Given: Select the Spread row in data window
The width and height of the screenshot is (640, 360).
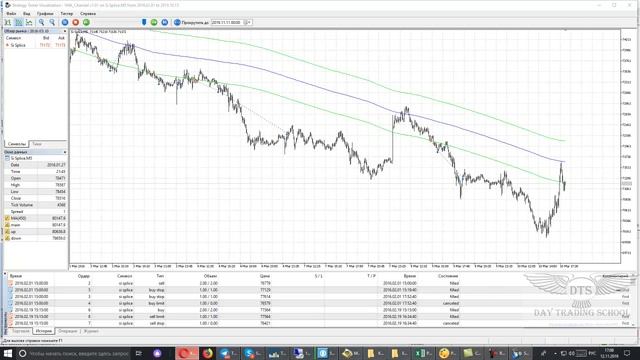Looking at the screenshot, I should coord(35,211).
